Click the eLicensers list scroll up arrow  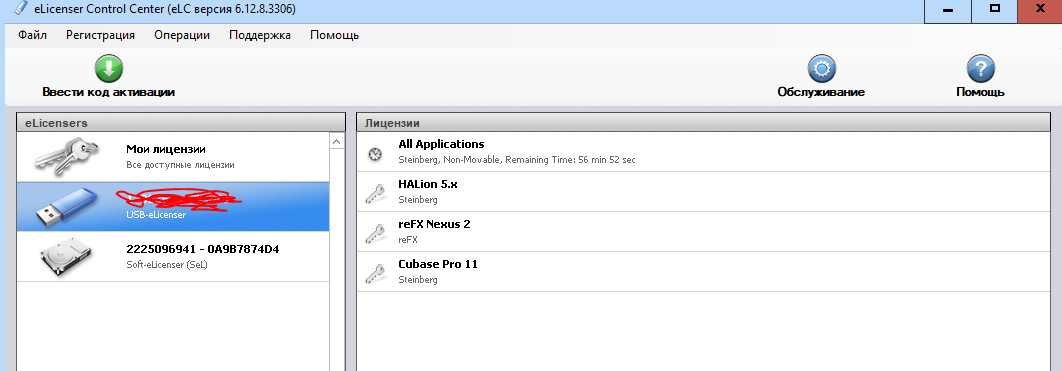[x=337, y=141]
